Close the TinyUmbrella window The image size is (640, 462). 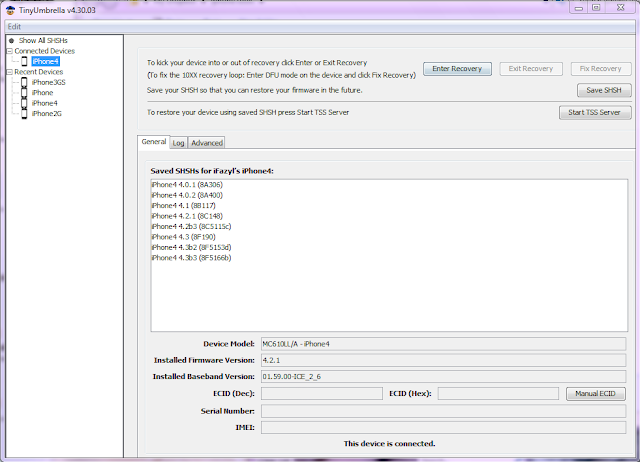[621, 8]
